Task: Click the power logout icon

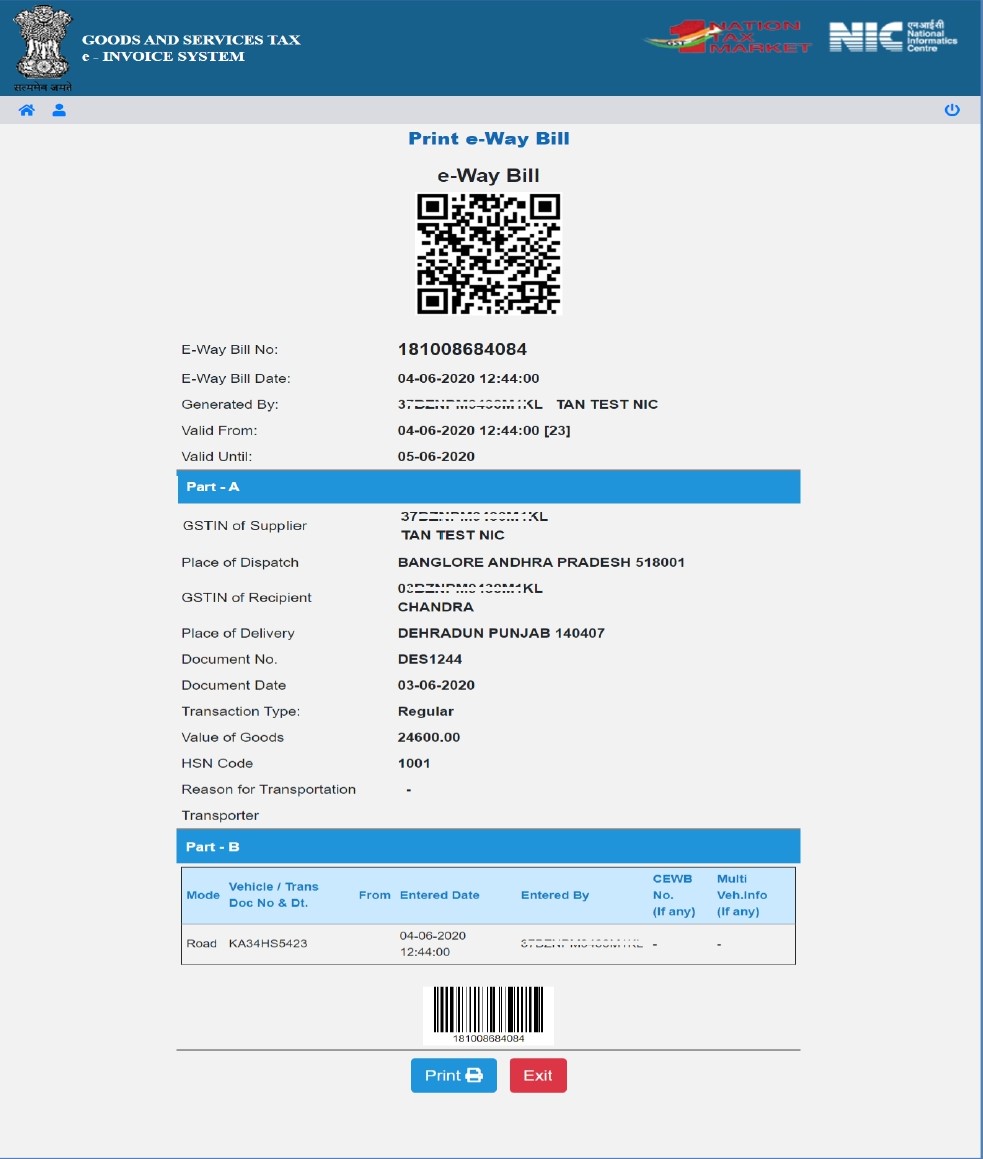Action: click(952, 110)
